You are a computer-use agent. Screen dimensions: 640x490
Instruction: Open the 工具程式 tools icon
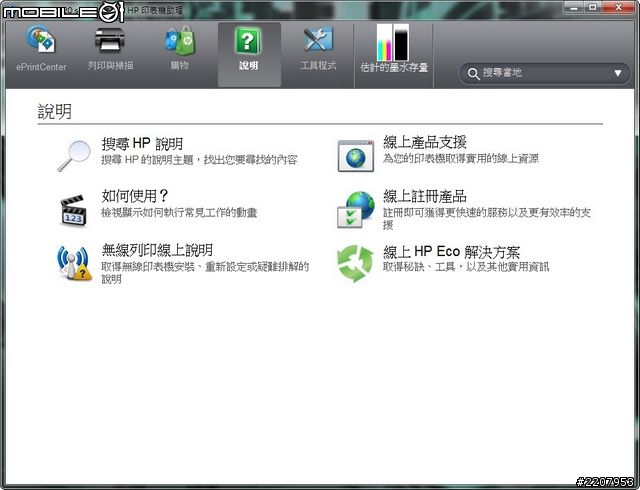pyautogui.click(x=318, y=39)
